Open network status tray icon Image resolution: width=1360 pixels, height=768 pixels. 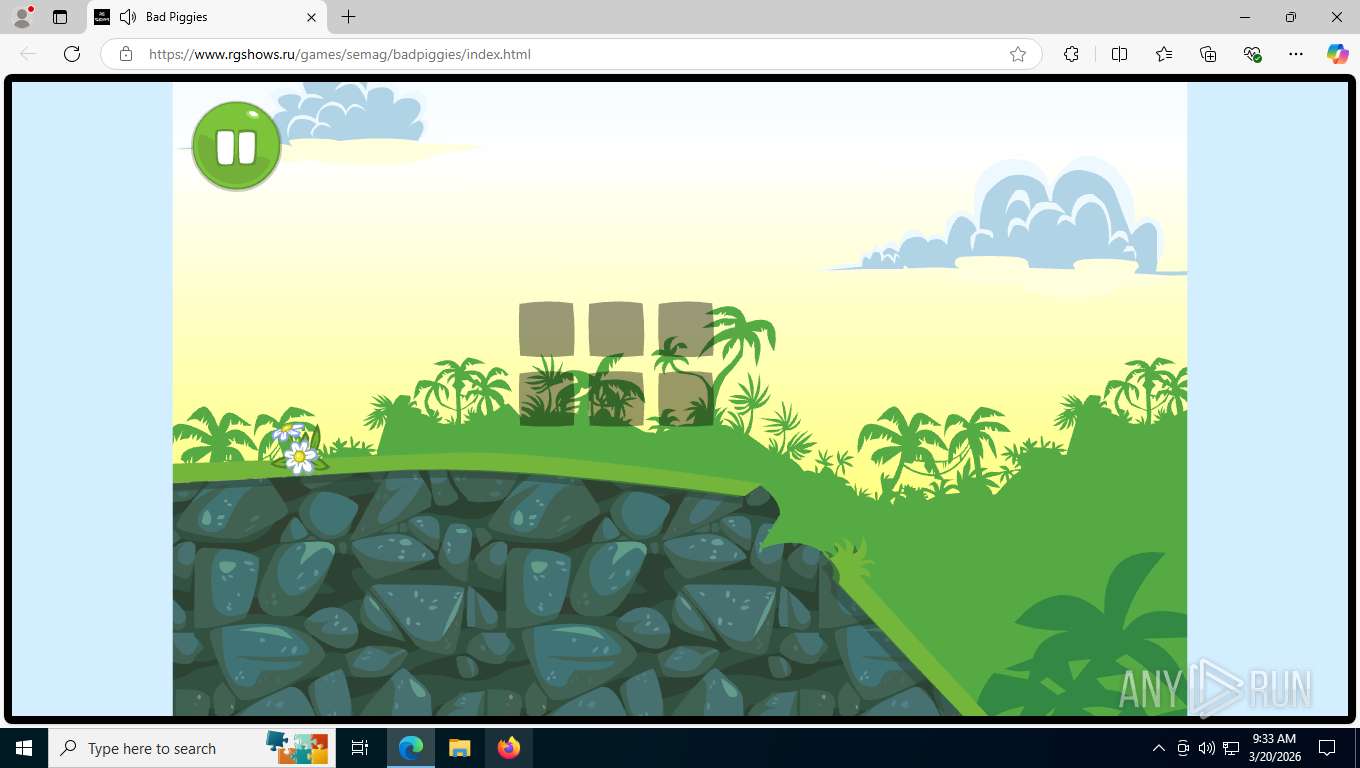1231,748
